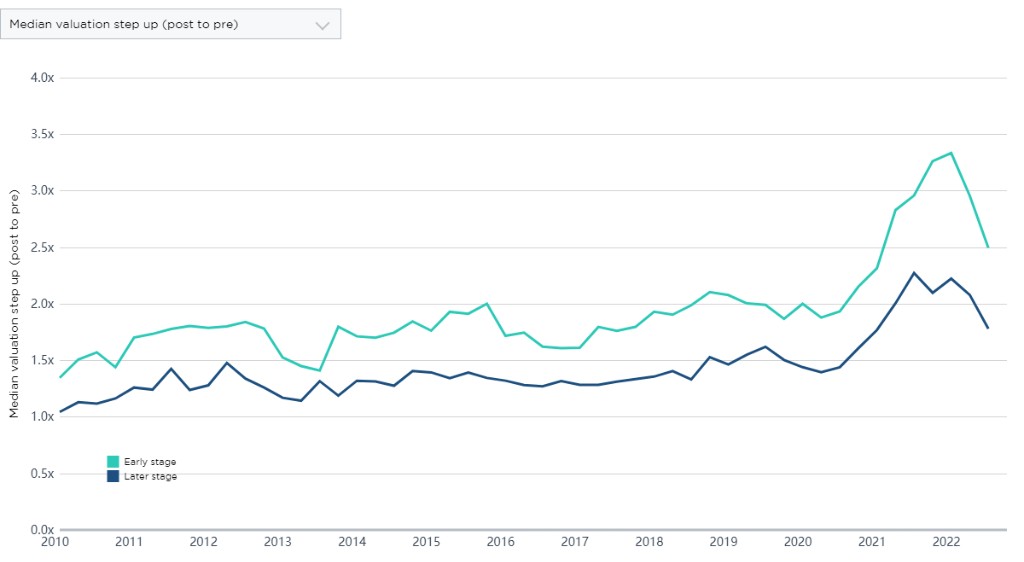Image resolution: width=1024 pixels, height=562 pixels.
Task: Click the 1.0x y-axis label
Action: (40, 417)
